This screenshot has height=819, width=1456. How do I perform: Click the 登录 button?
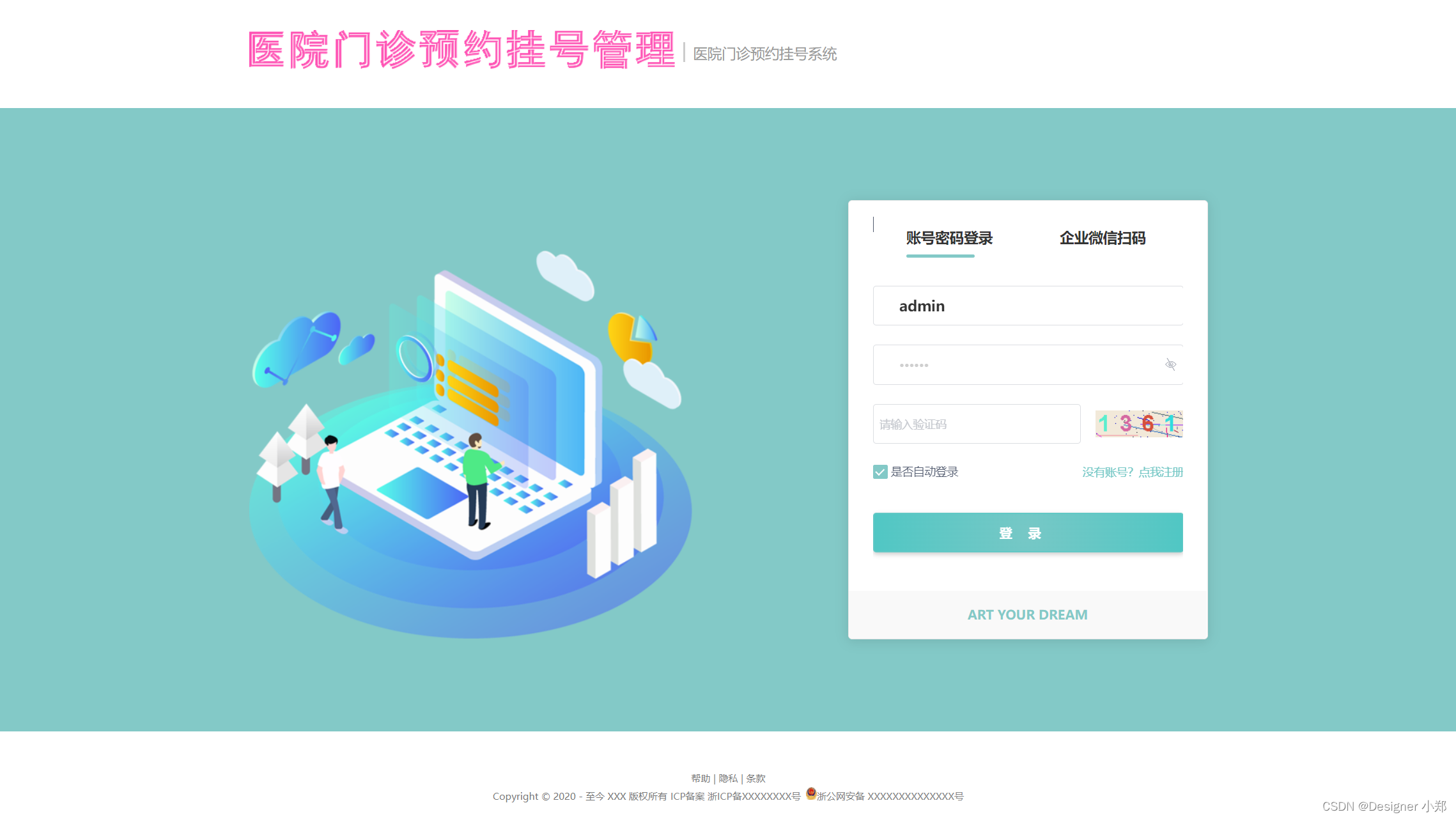coord(1027,532)
